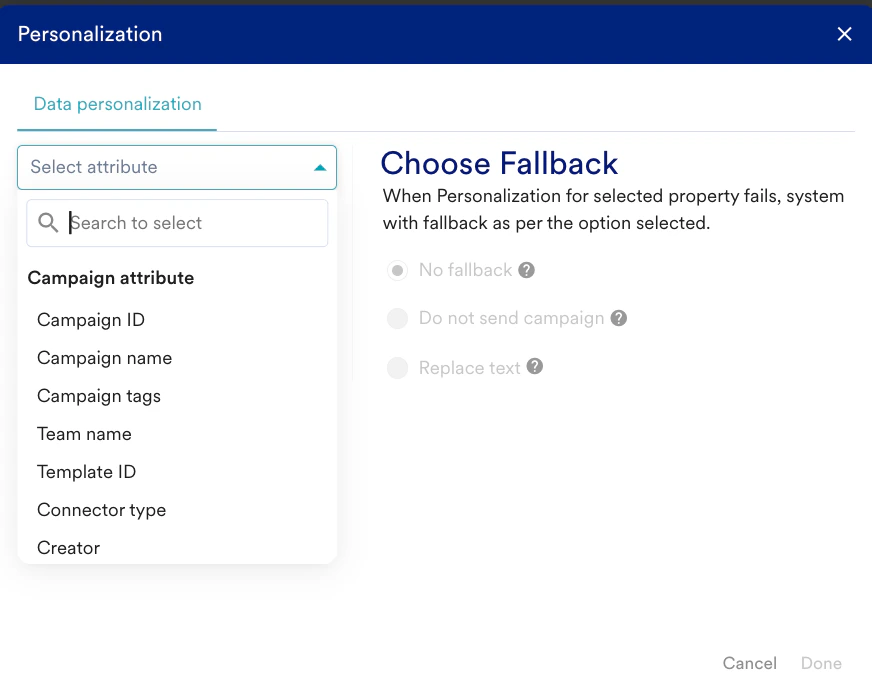The image size is (872, 700).
Task: Click help icon beside Do not send campaign
Action: click(x=619, y=318)
